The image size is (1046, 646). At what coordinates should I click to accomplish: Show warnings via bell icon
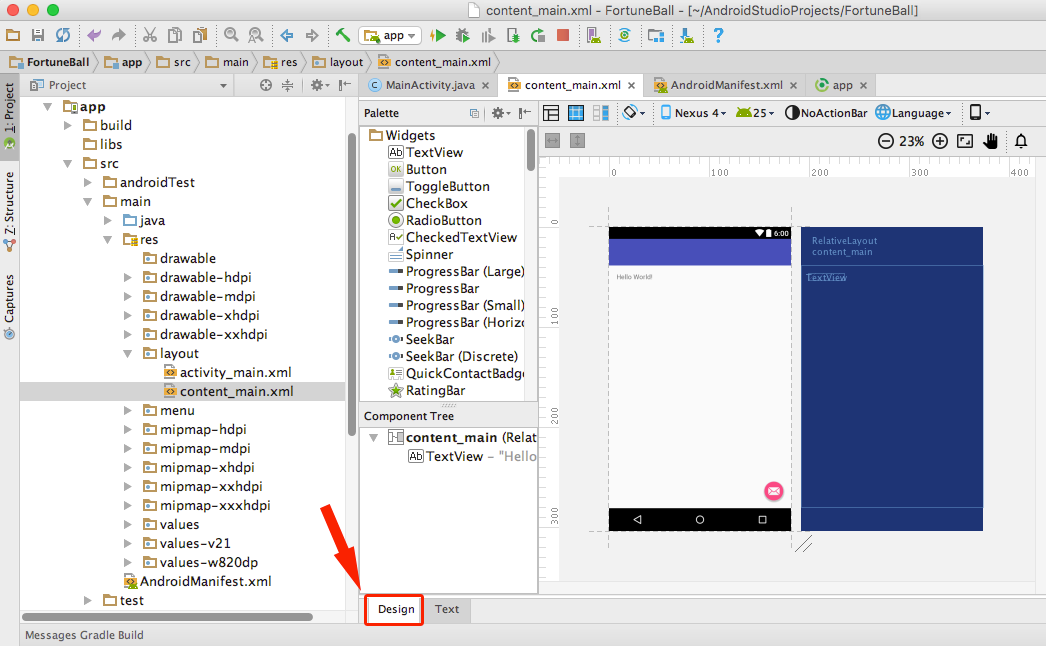pyautogui.click(x=1021, y=141)
